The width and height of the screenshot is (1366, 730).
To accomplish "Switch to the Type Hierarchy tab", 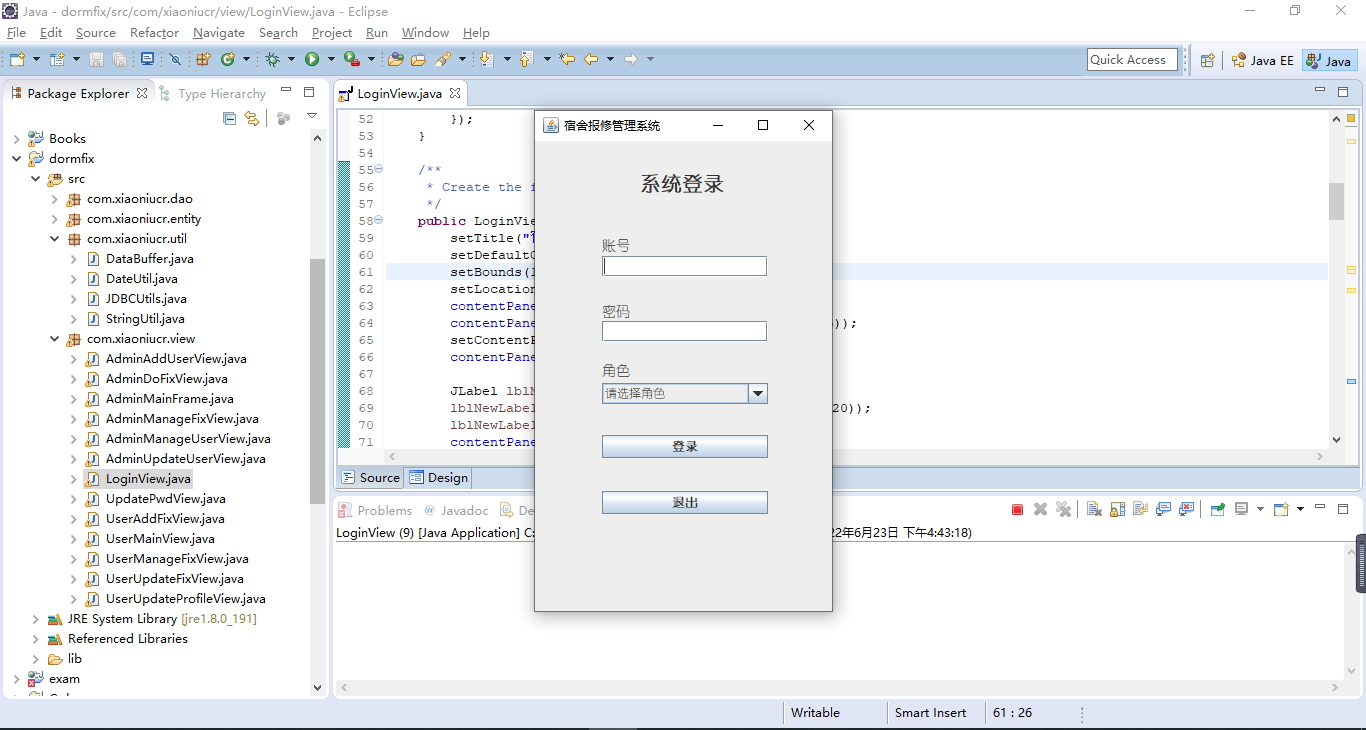I will (x=212, y=93).
